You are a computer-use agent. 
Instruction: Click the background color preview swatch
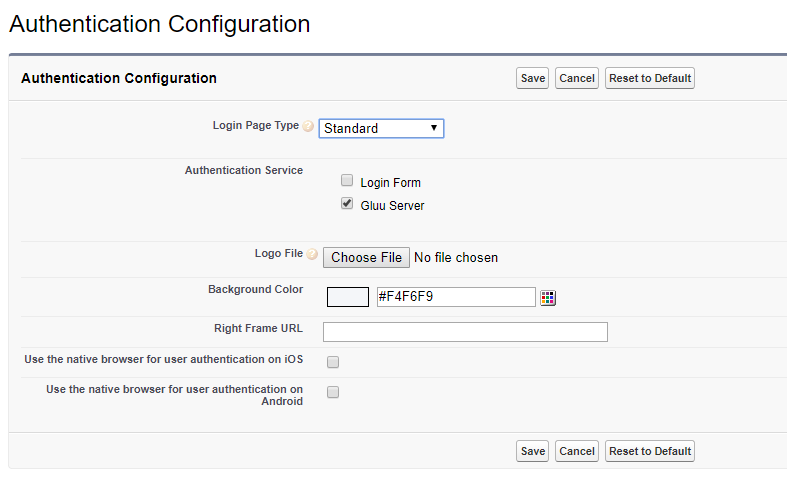pyautogui.click(x=348, y=297)
